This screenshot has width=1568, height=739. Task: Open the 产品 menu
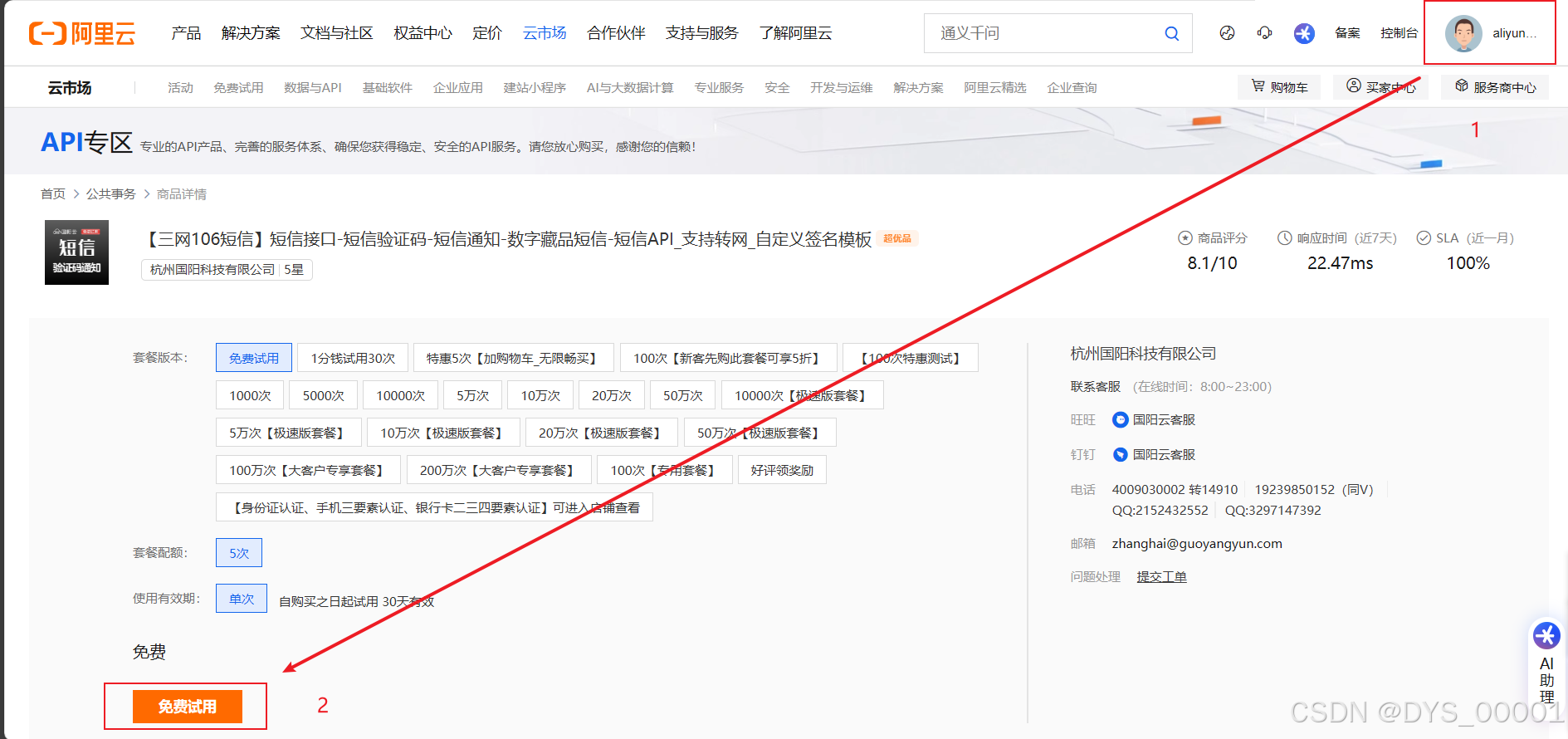pos(186,33)
